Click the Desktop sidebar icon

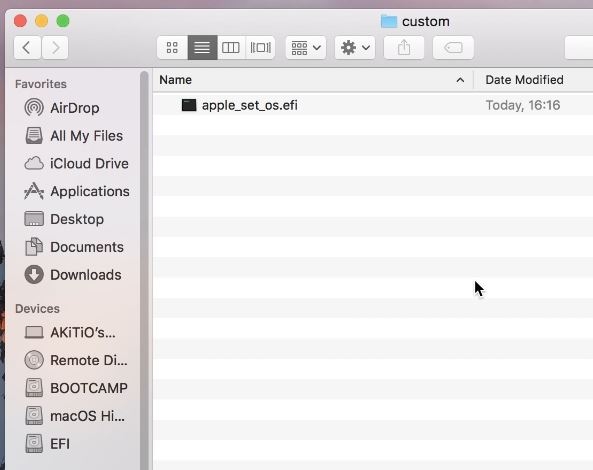[34, 219]
